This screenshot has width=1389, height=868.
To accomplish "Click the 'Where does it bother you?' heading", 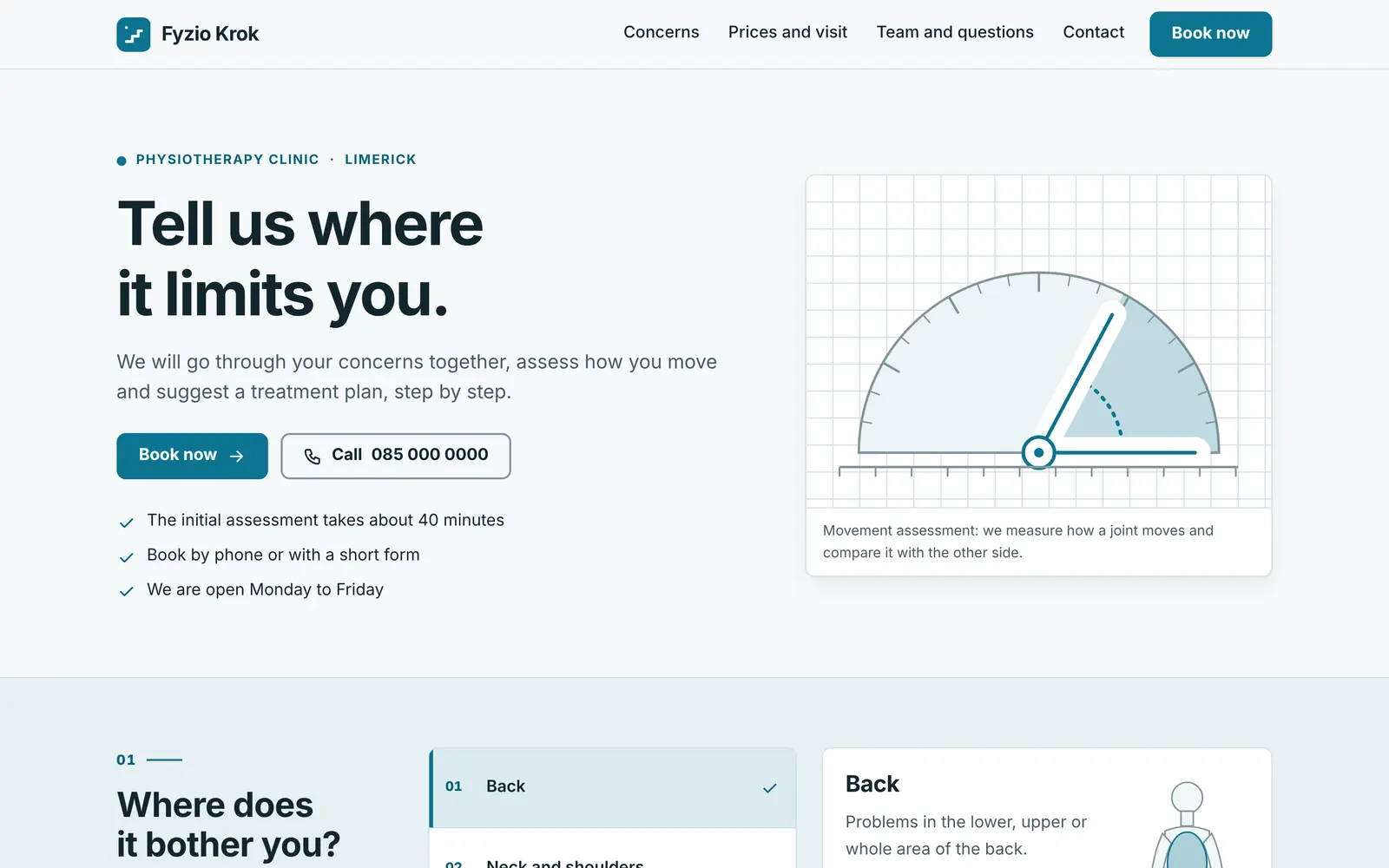I will pyautogui.click(x=228, y=825).
